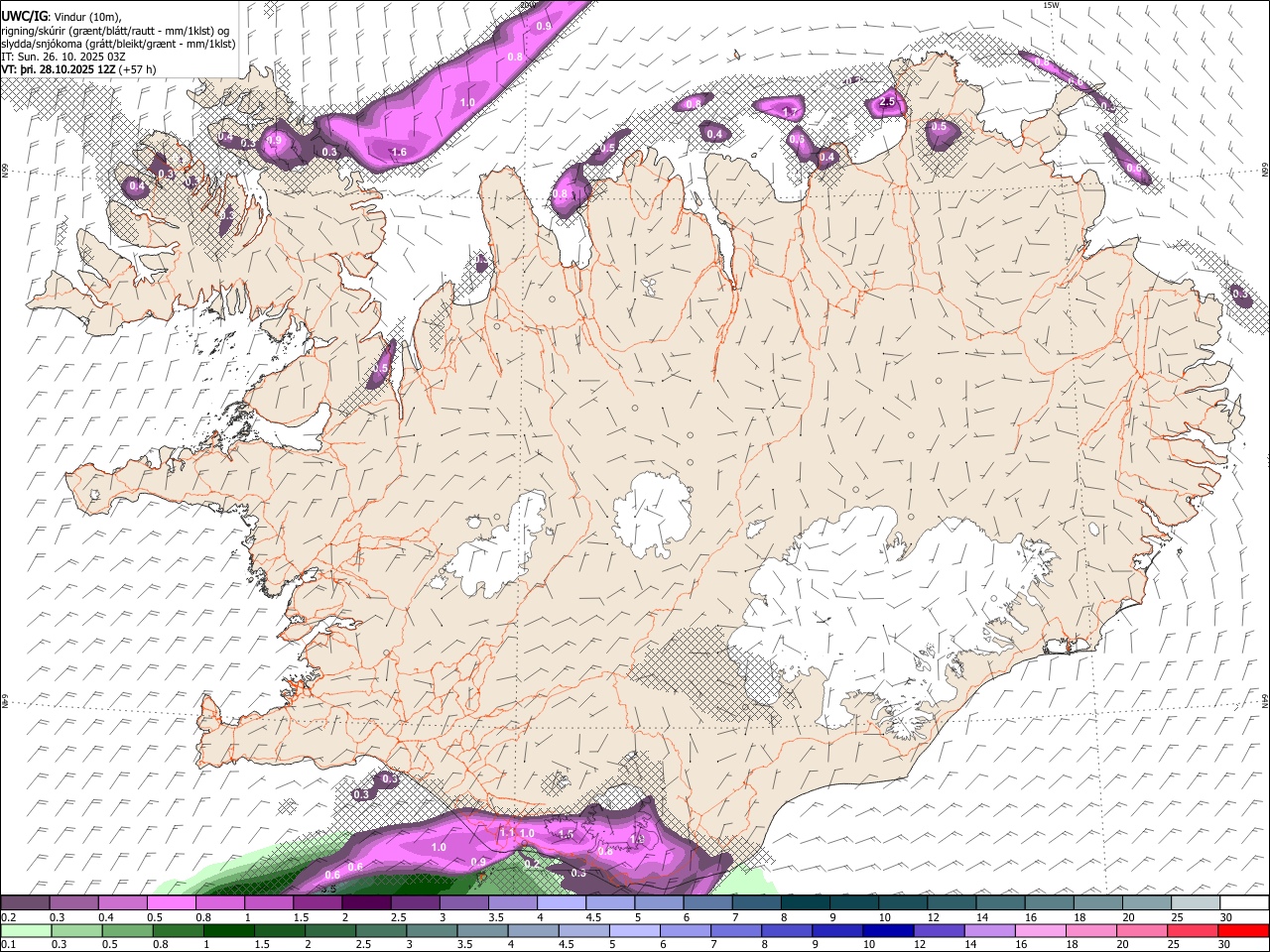The image size is (1270, 952).
Task: Click the "0.4" label under the upper scale
Action: point(107,917)
